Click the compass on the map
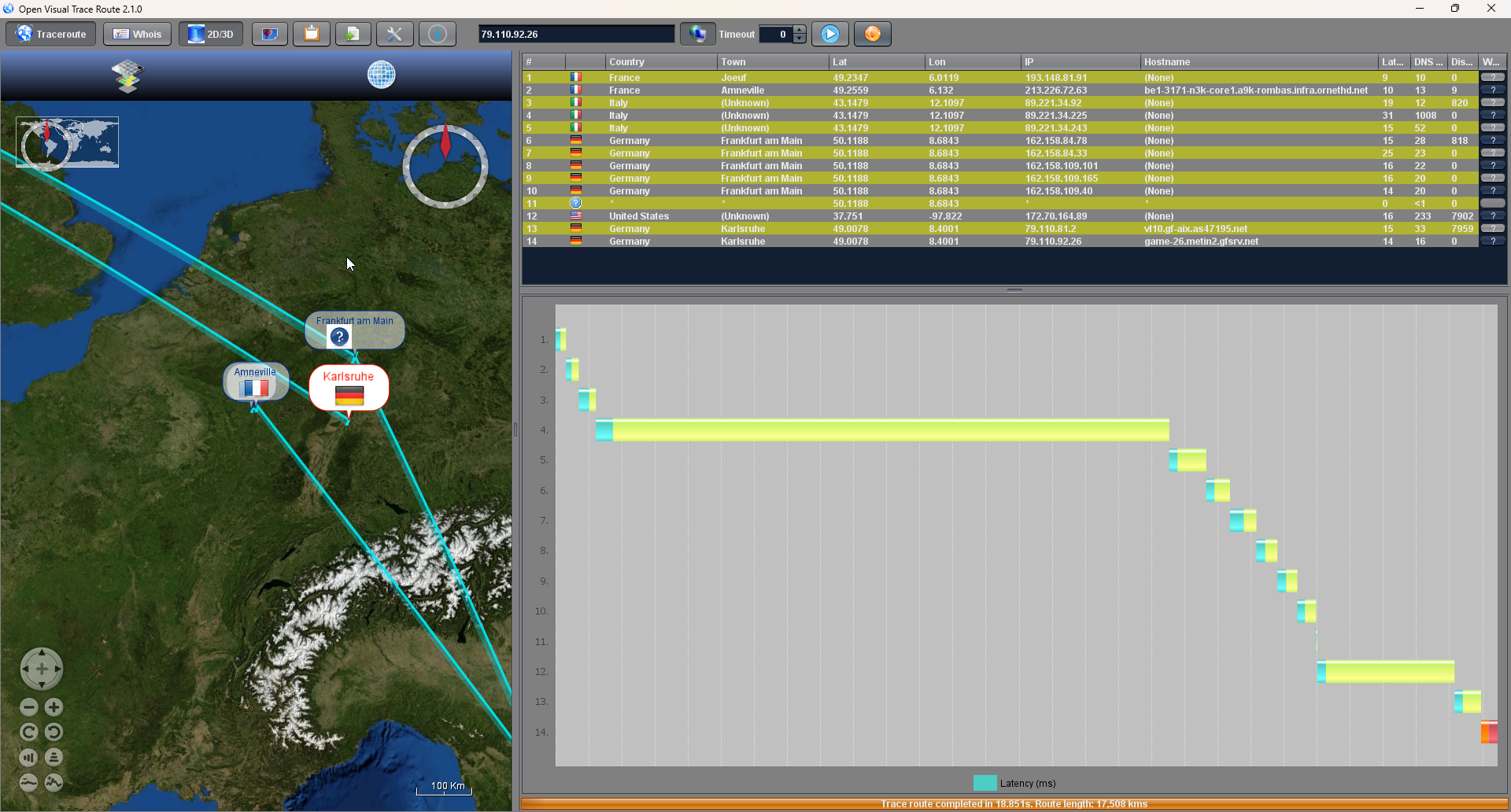The width and height of the screenshot is (1511, 812). click(445, 166)
